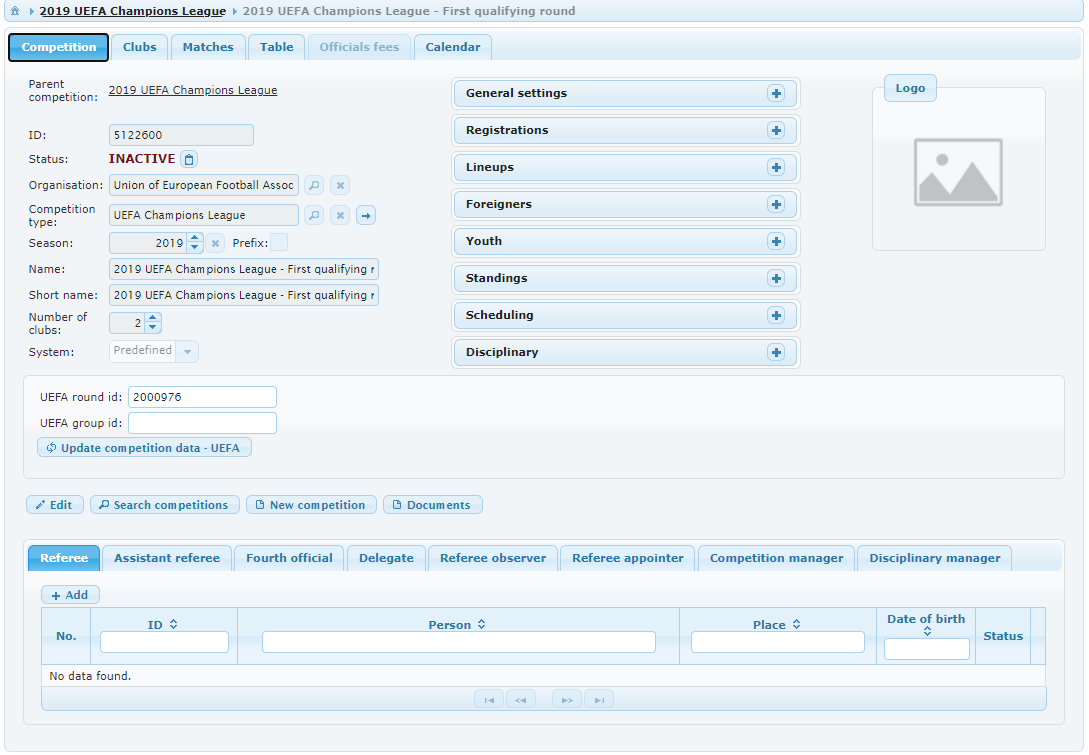The height and width of the screenshot is (755, 1089).
Task: Click the search icon beside the Organisation field
Action: point(314,185)
